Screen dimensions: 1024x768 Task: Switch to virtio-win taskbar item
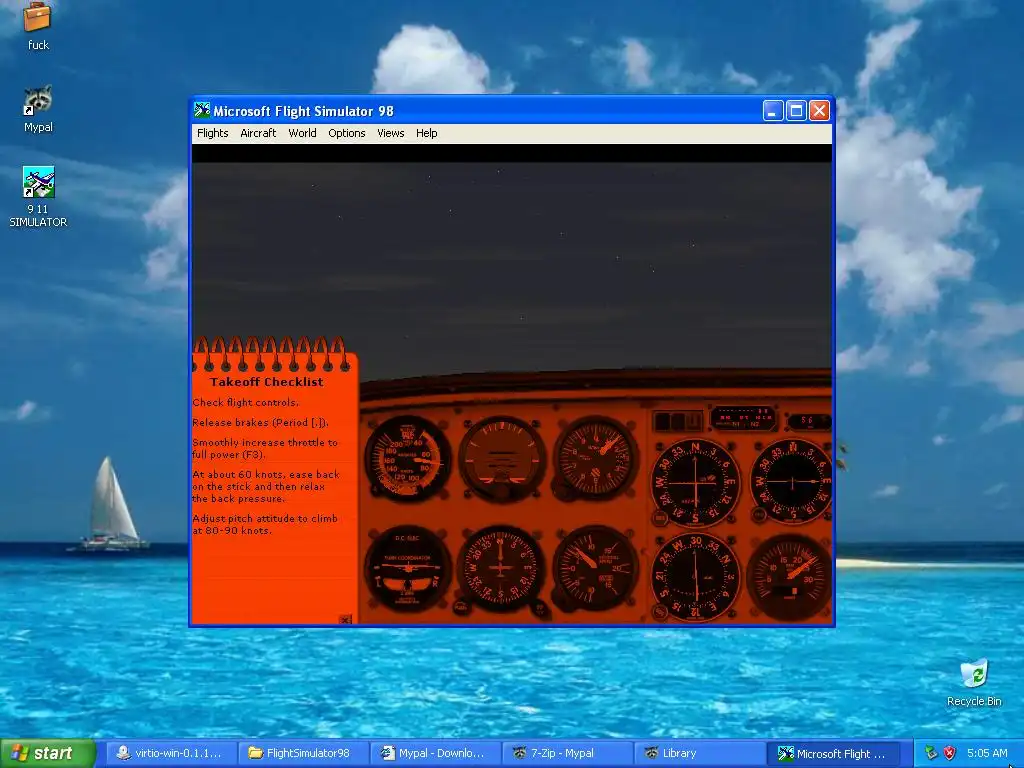pos(170,753)
